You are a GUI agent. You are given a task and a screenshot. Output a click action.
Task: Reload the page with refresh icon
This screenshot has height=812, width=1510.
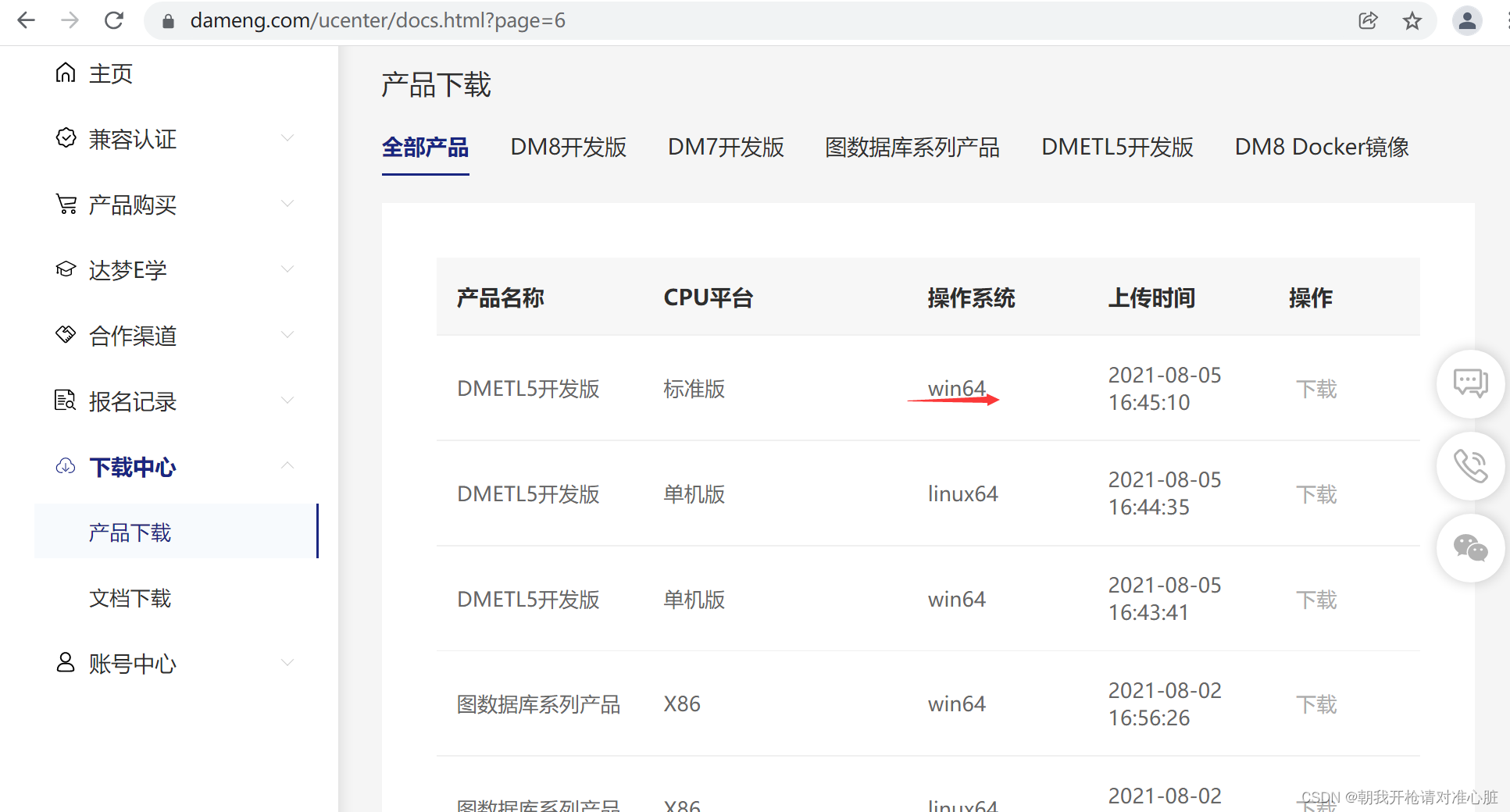(x=114, y=20)
